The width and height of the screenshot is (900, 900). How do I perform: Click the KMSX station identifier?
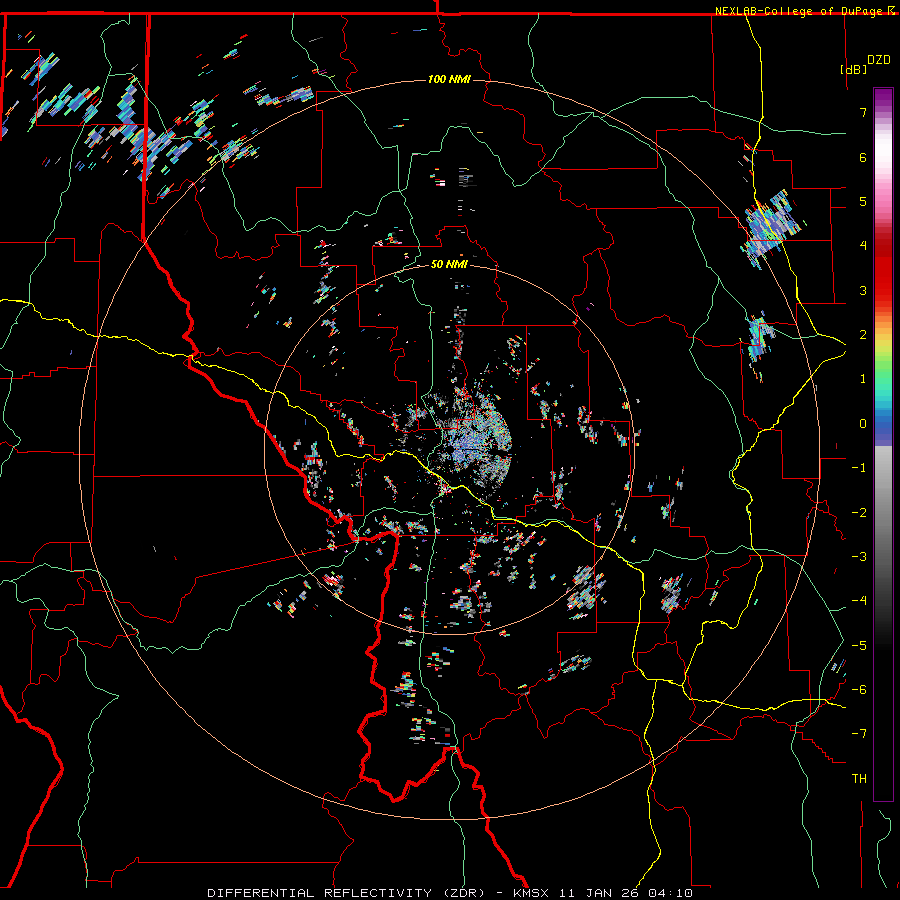point(532,893)
